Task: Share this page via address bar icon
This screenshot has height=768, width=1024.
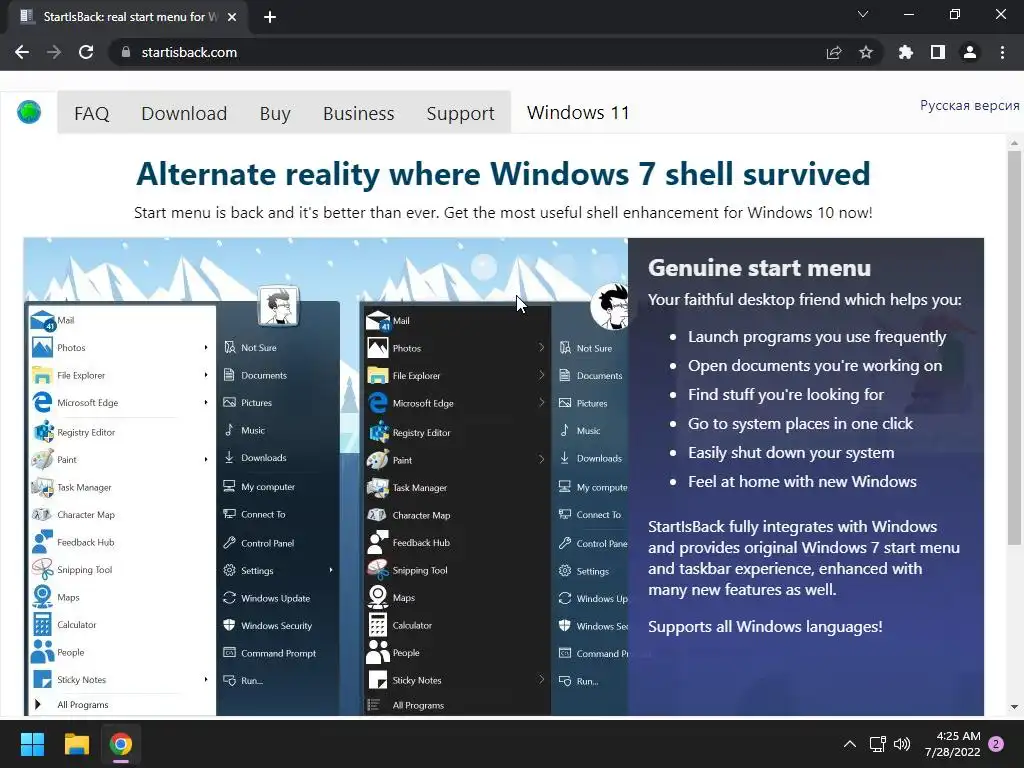Action: click(834, 53)
